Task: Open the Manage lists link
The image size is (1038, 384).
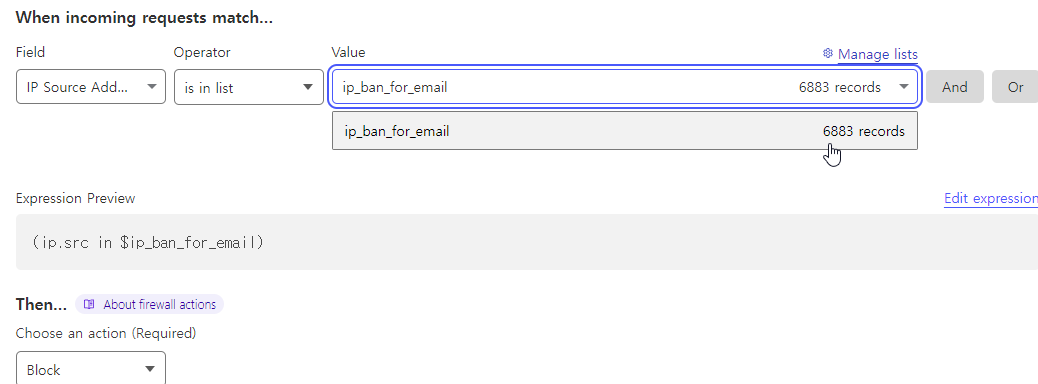Action: (878, 54)
